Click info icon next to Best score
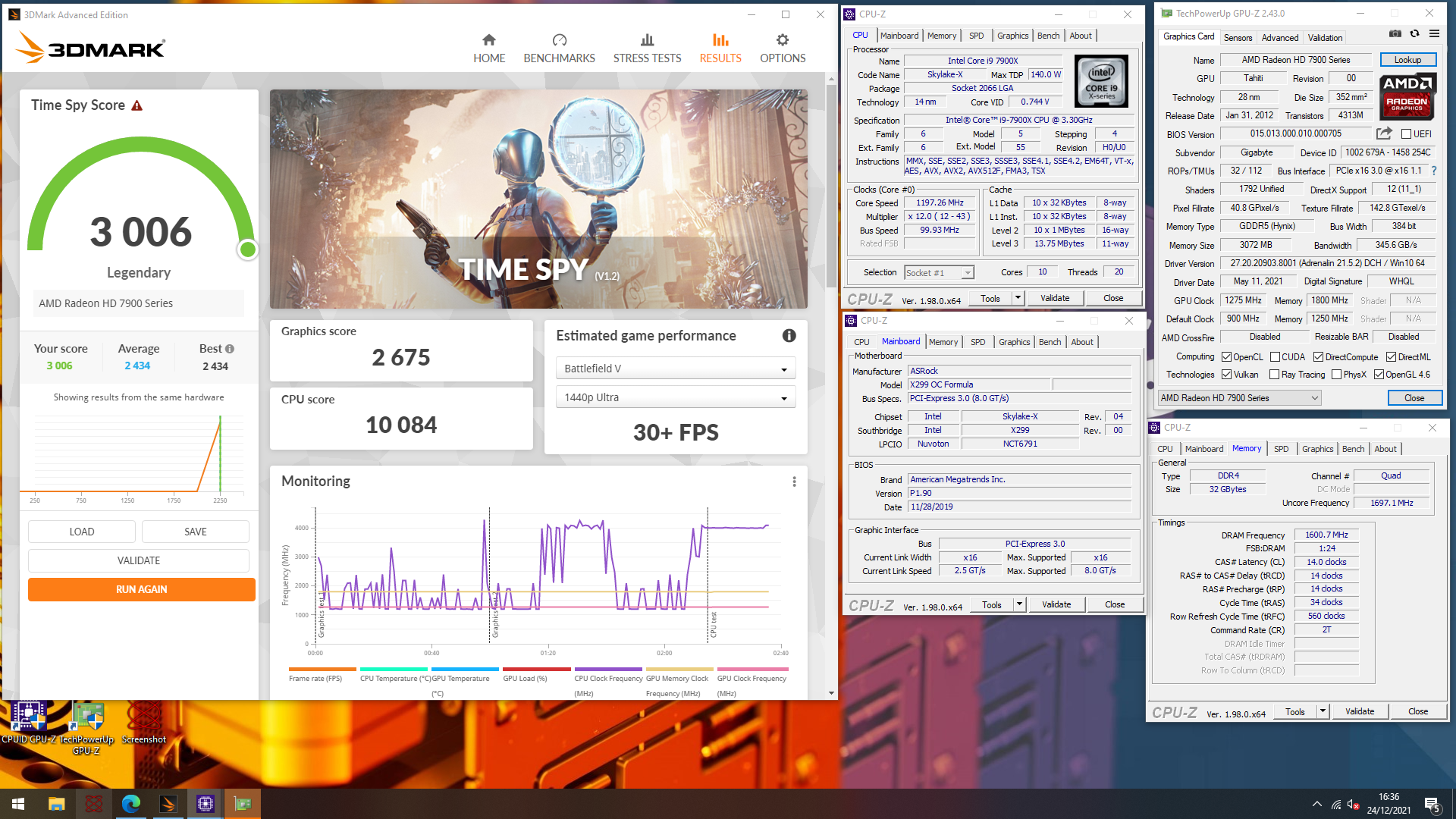1456x819 pixels. point(230,349)
